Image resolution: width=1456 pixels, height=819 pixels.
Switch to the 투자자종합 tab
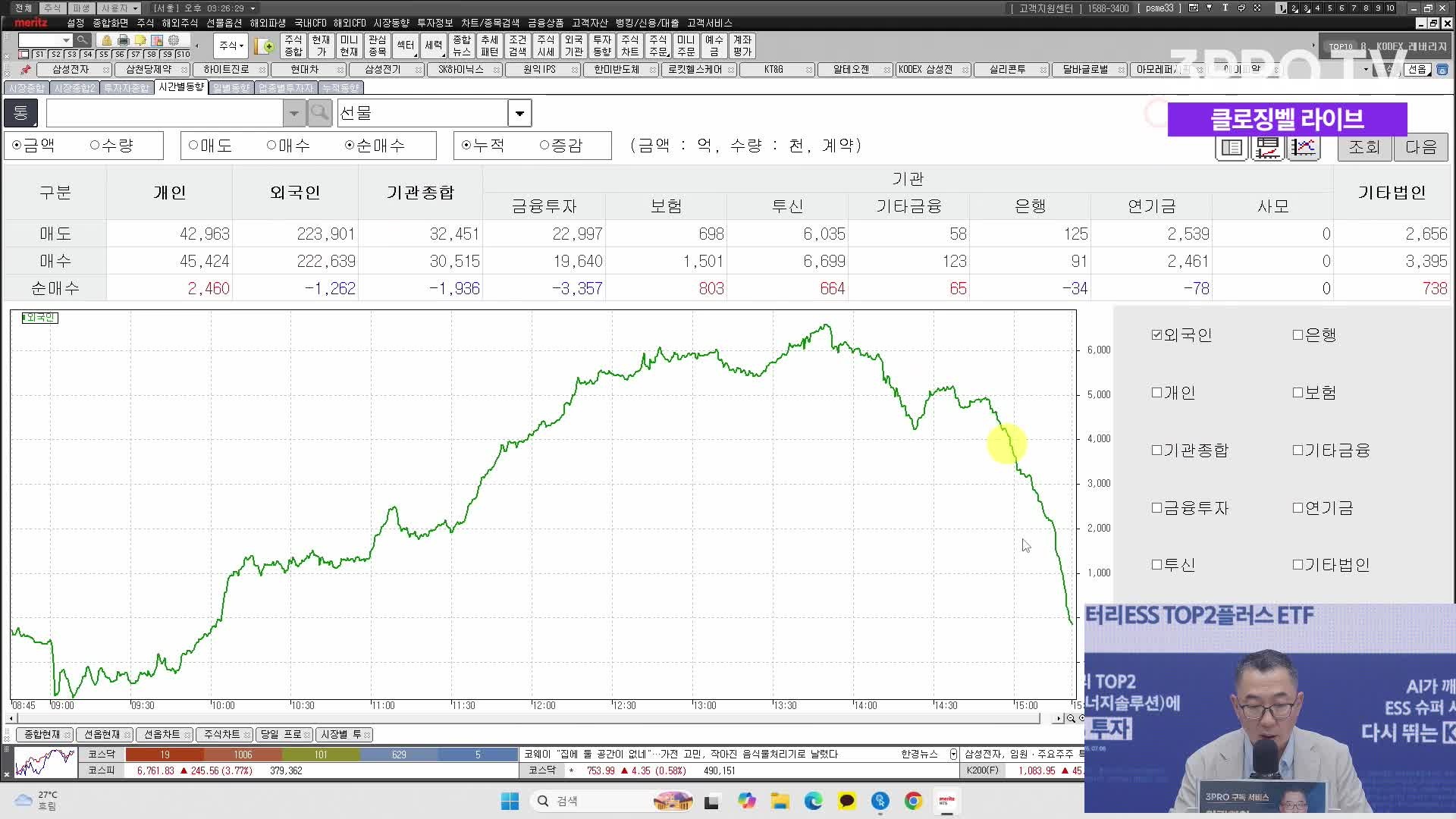coord(127,88)
